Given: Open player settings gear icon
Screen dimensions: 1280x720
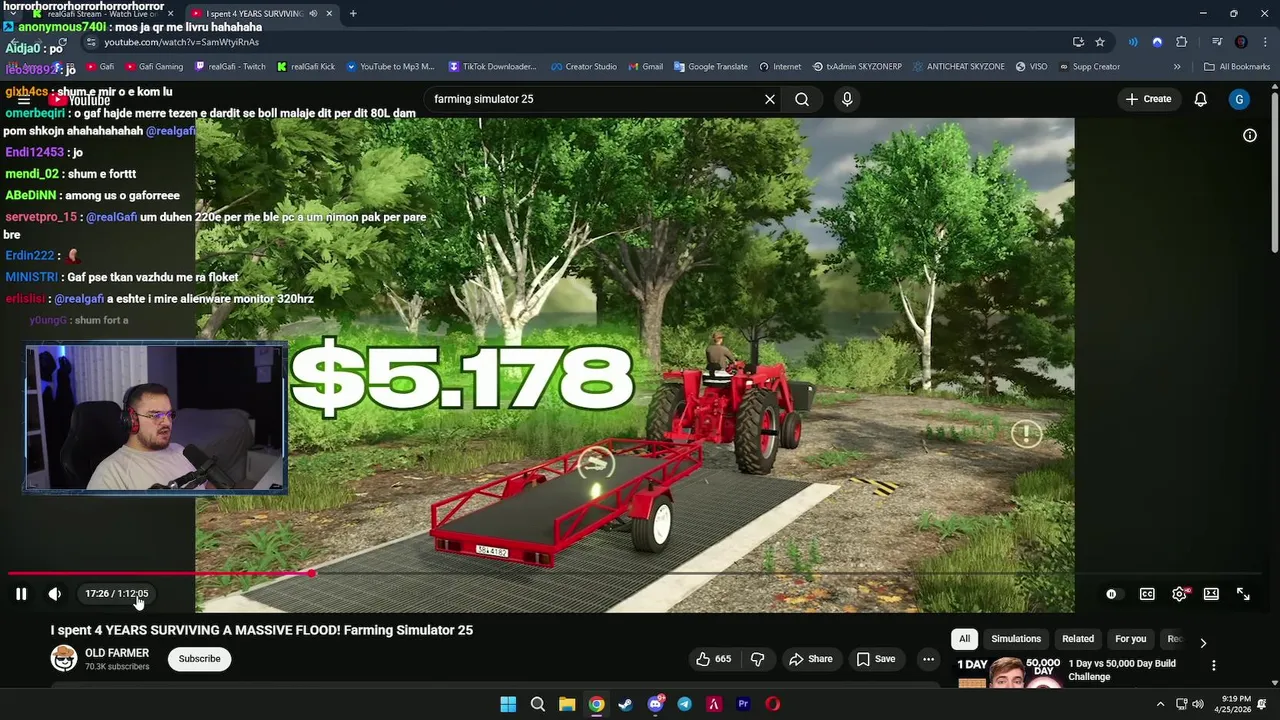Looking at the screenshot, I should coord(1179,594).
